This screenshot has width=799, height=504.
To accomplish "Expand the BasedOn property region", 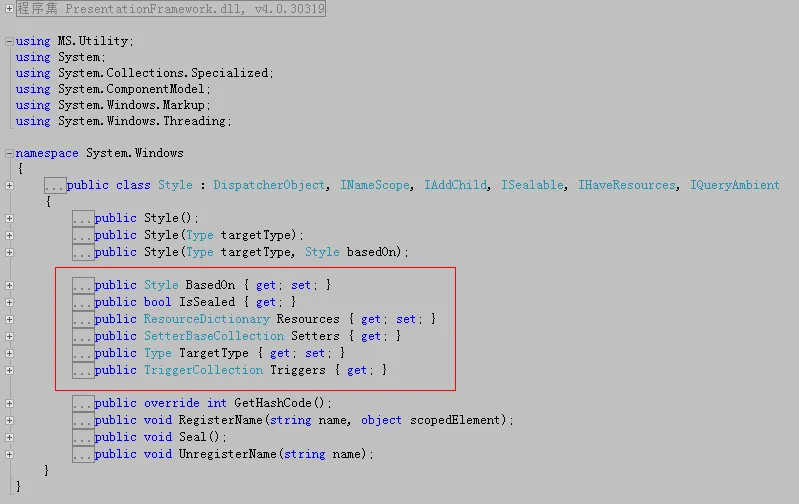I will (9, 285).
